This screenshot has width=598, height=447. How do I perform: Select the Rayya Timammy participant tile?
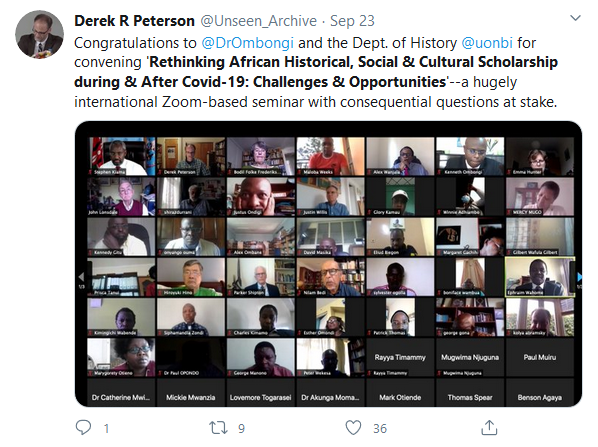point(400,357)
